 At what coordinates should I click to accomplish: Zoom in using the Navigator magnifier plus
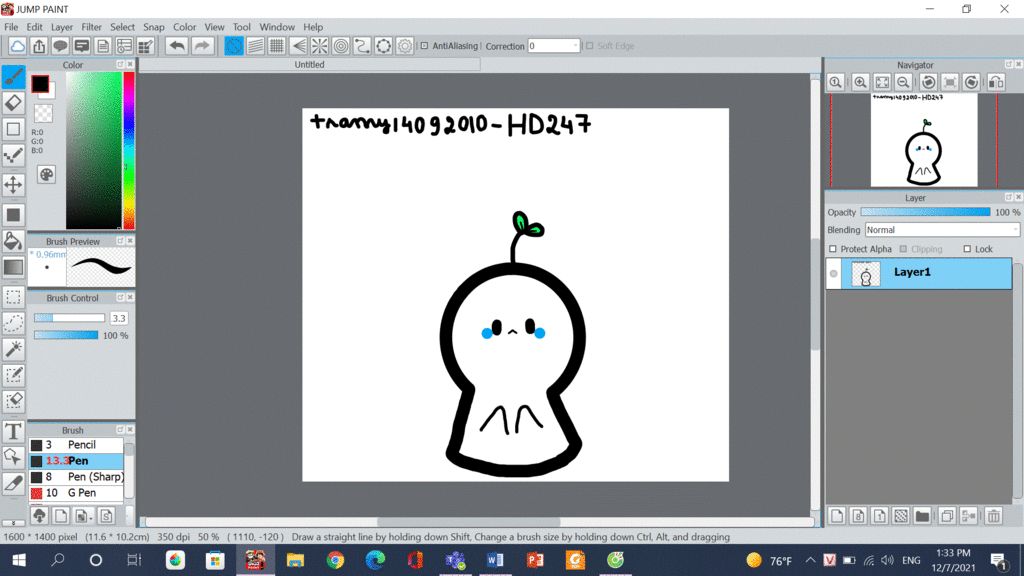tap(860, 82)
